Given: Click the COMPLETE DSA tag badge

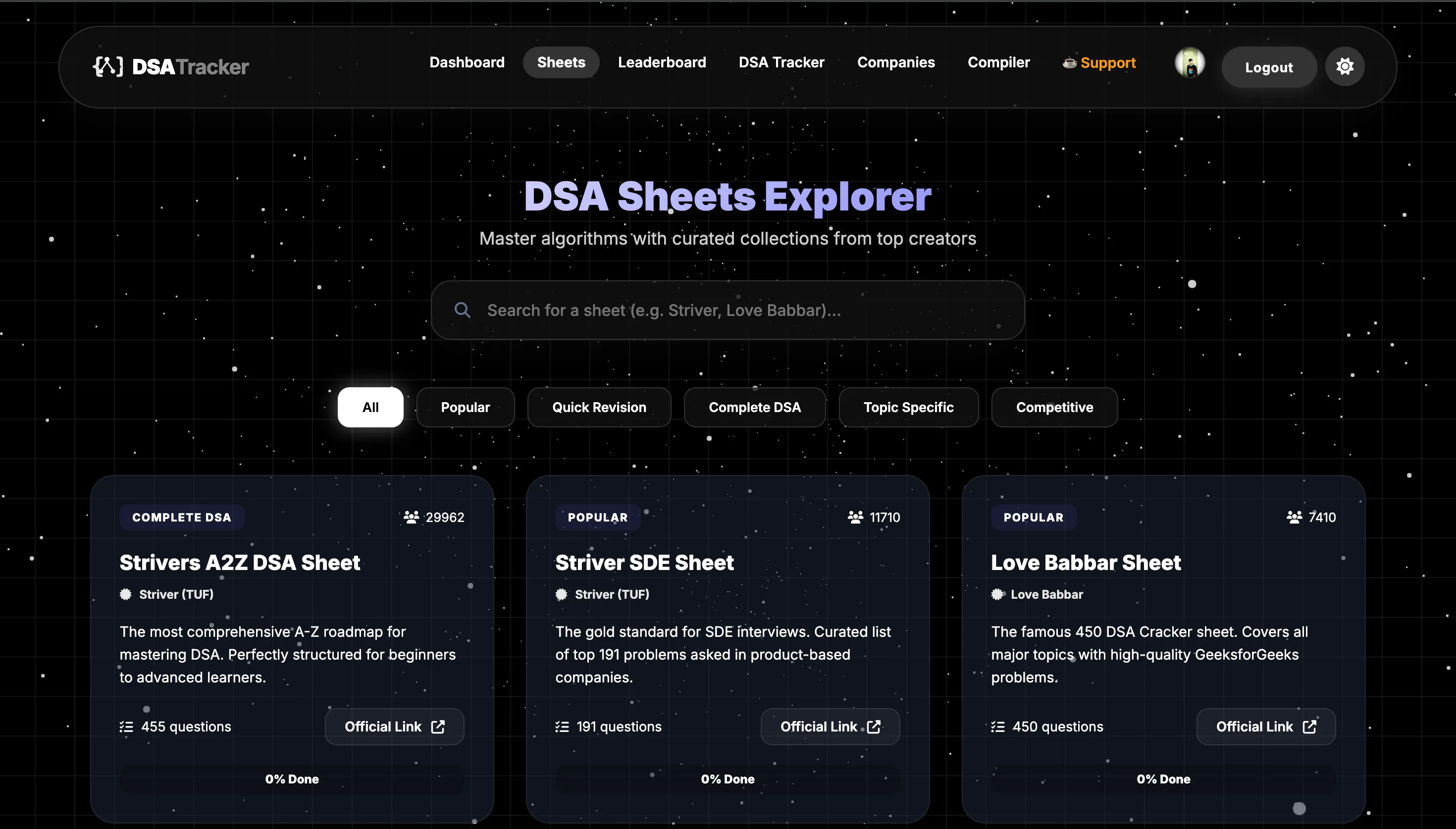Looking at the screenshot, I should [x=182, y=517].
